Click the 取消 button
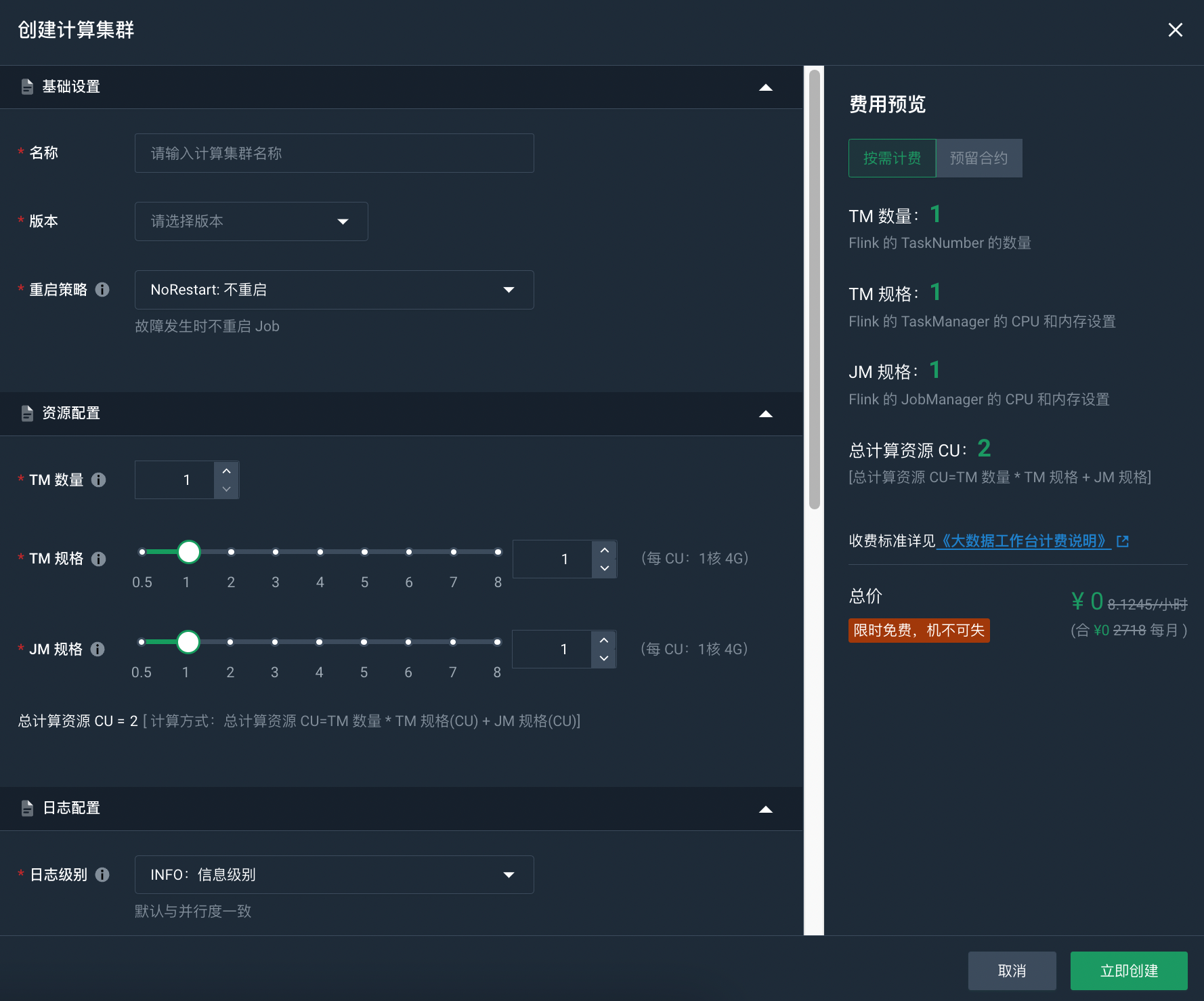 pos(1012,971)
